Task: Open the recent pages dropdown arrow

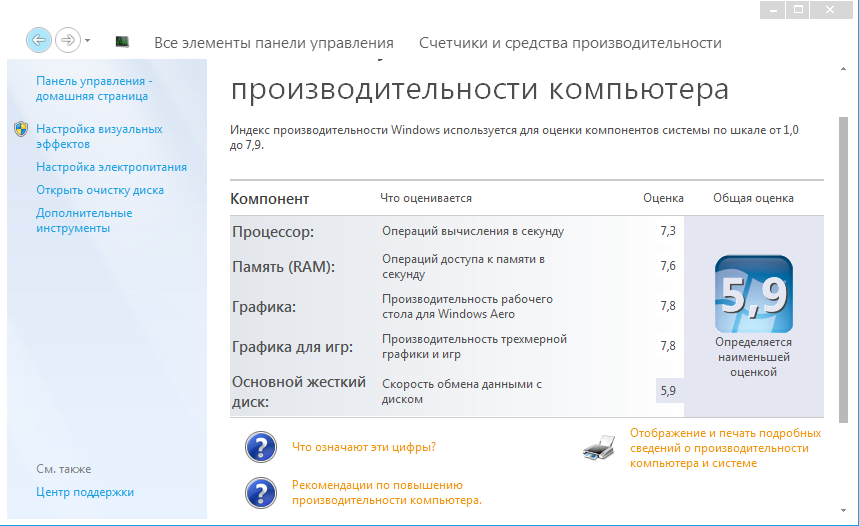Action: pyautogui.click(x=88, y=41)
